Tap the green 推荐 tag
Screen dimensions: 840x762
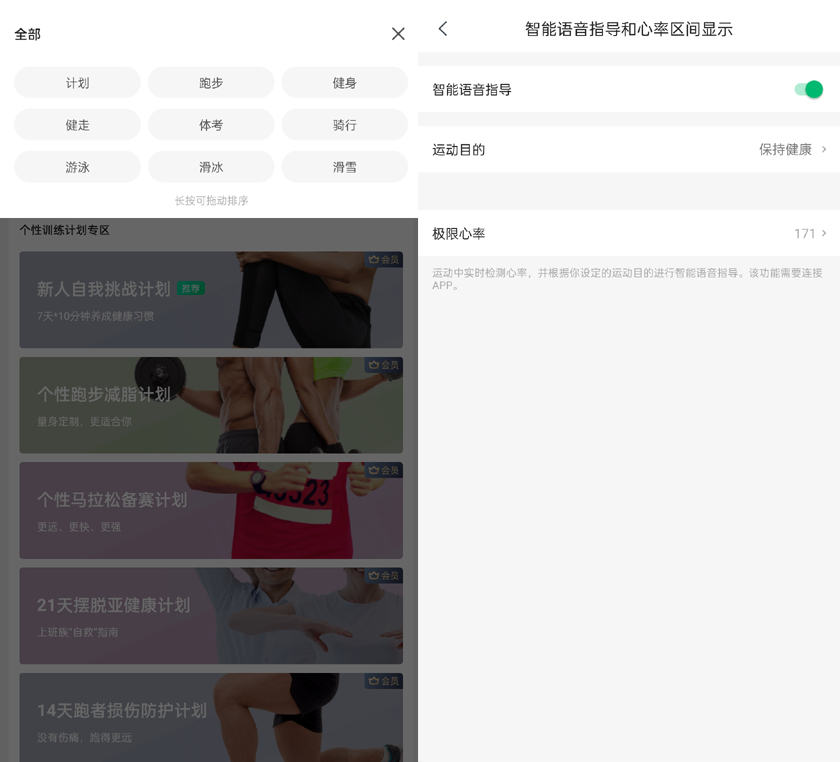click(191, 289)
